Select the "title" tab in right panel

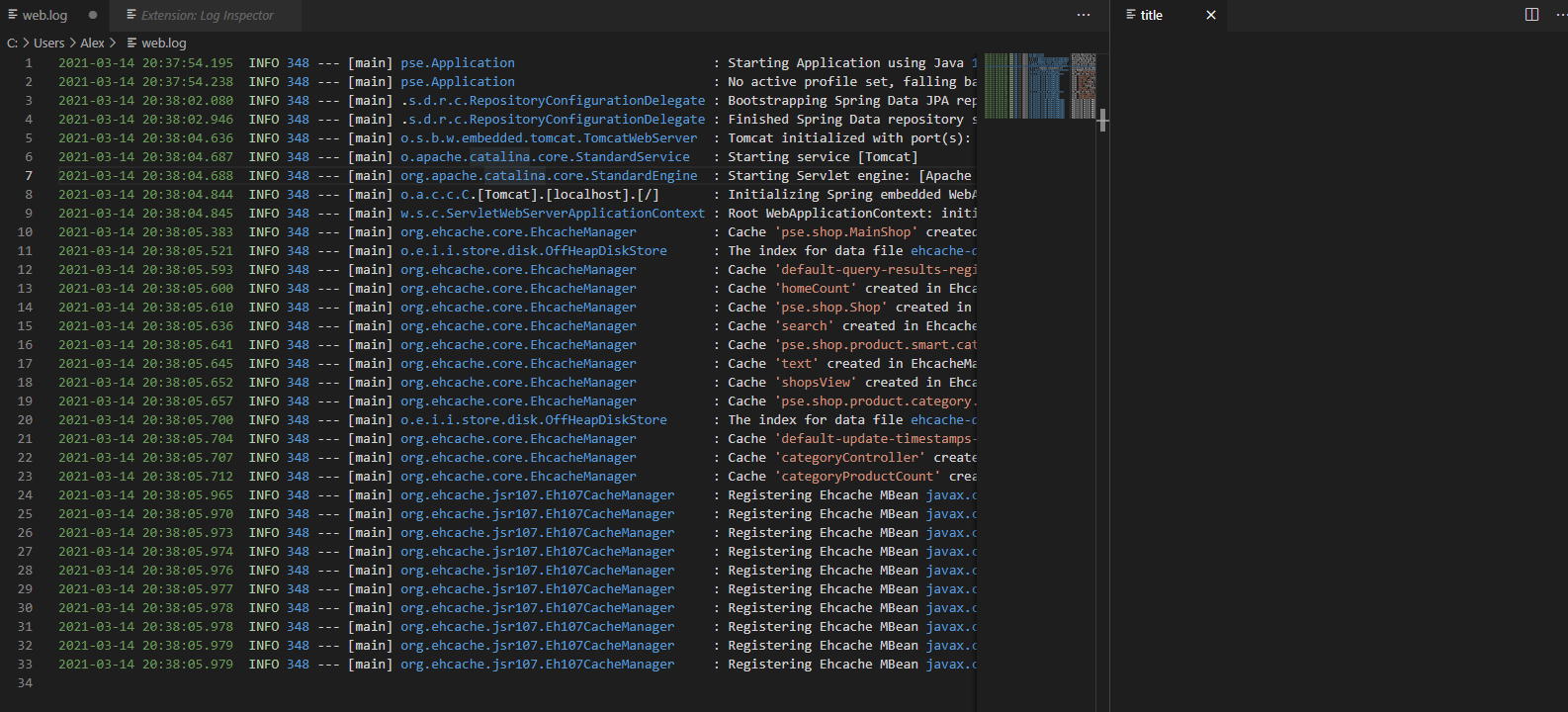pos(1151,15)
